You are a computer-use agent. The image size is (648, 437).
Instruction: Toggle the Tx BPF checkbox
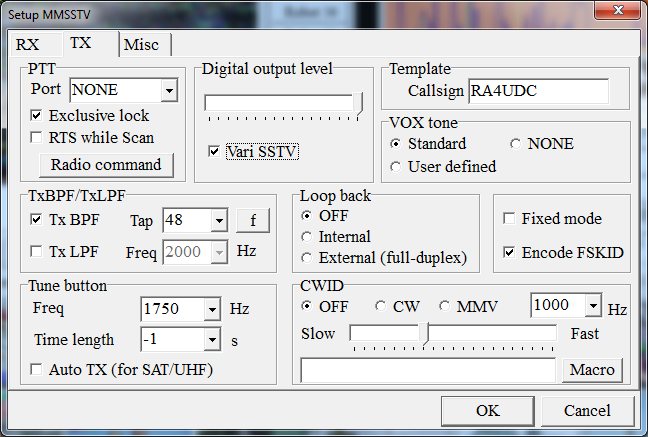point(37,219)
